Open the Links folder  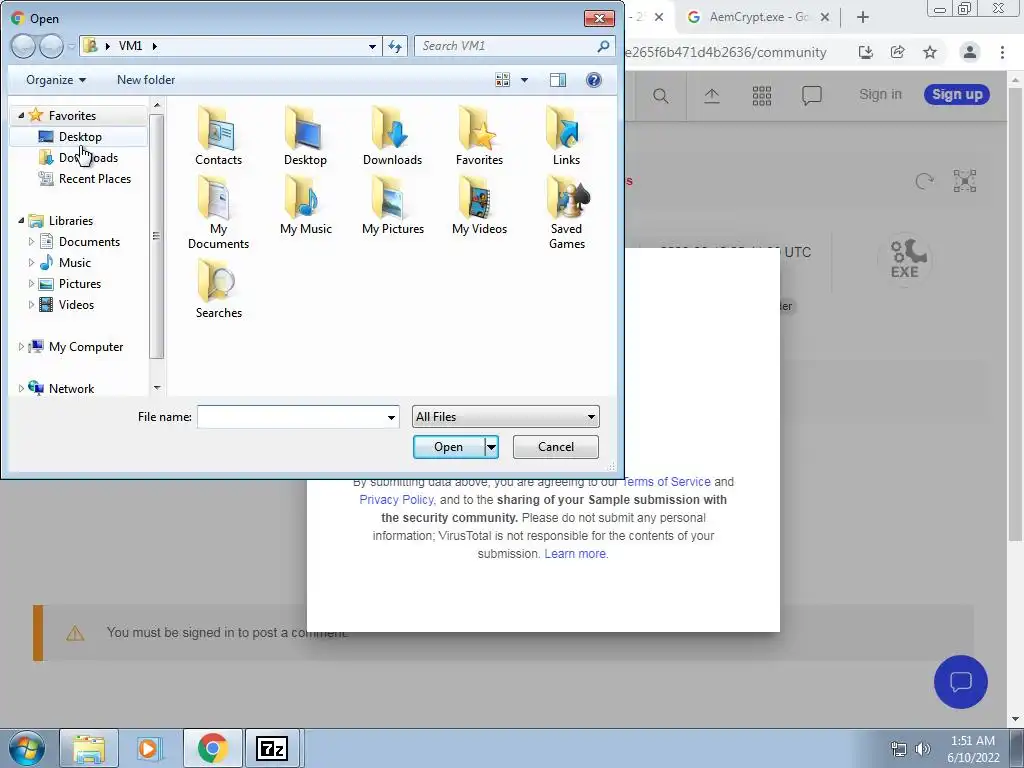click(x=566, y=136)
